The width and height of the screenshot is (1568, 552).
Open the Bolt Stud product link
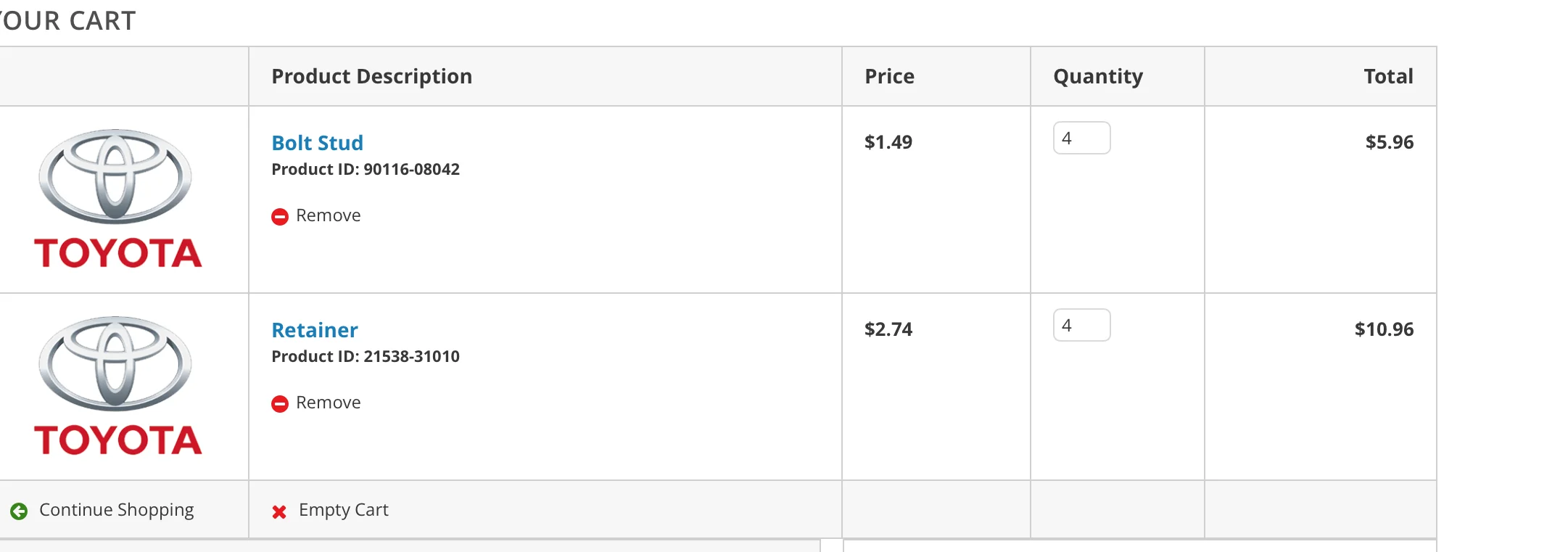click(317, 143)
